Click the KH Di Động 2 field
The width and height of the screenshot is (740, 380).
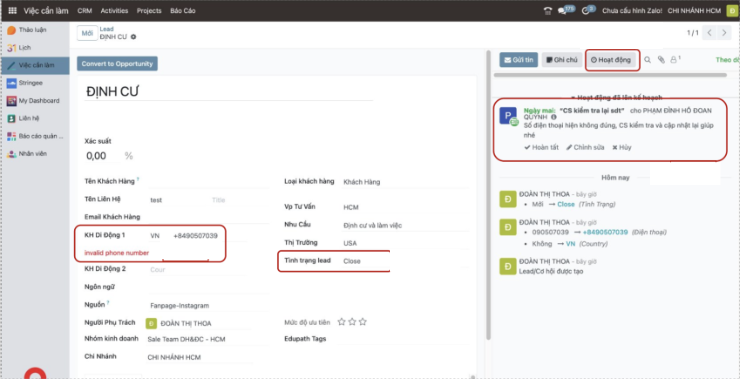click(197, 270)
